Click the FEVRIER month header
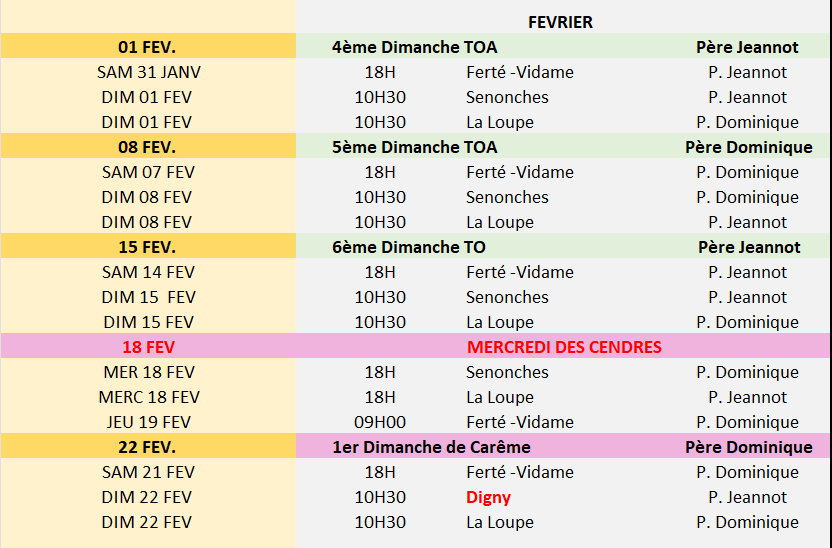Screen dimensions: 832x548 pos(560,22)
